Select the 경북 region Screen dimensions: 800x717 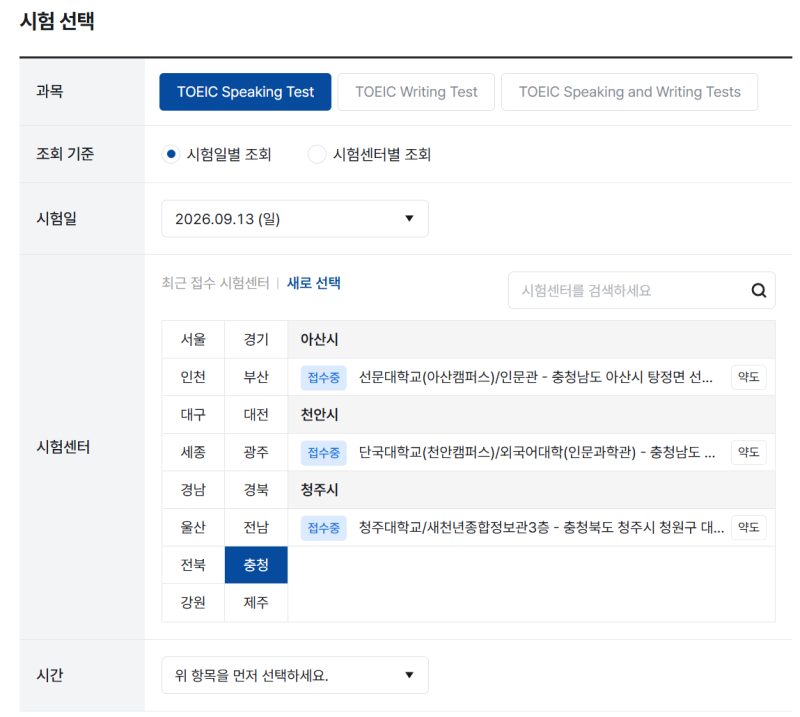pos(256,490)
